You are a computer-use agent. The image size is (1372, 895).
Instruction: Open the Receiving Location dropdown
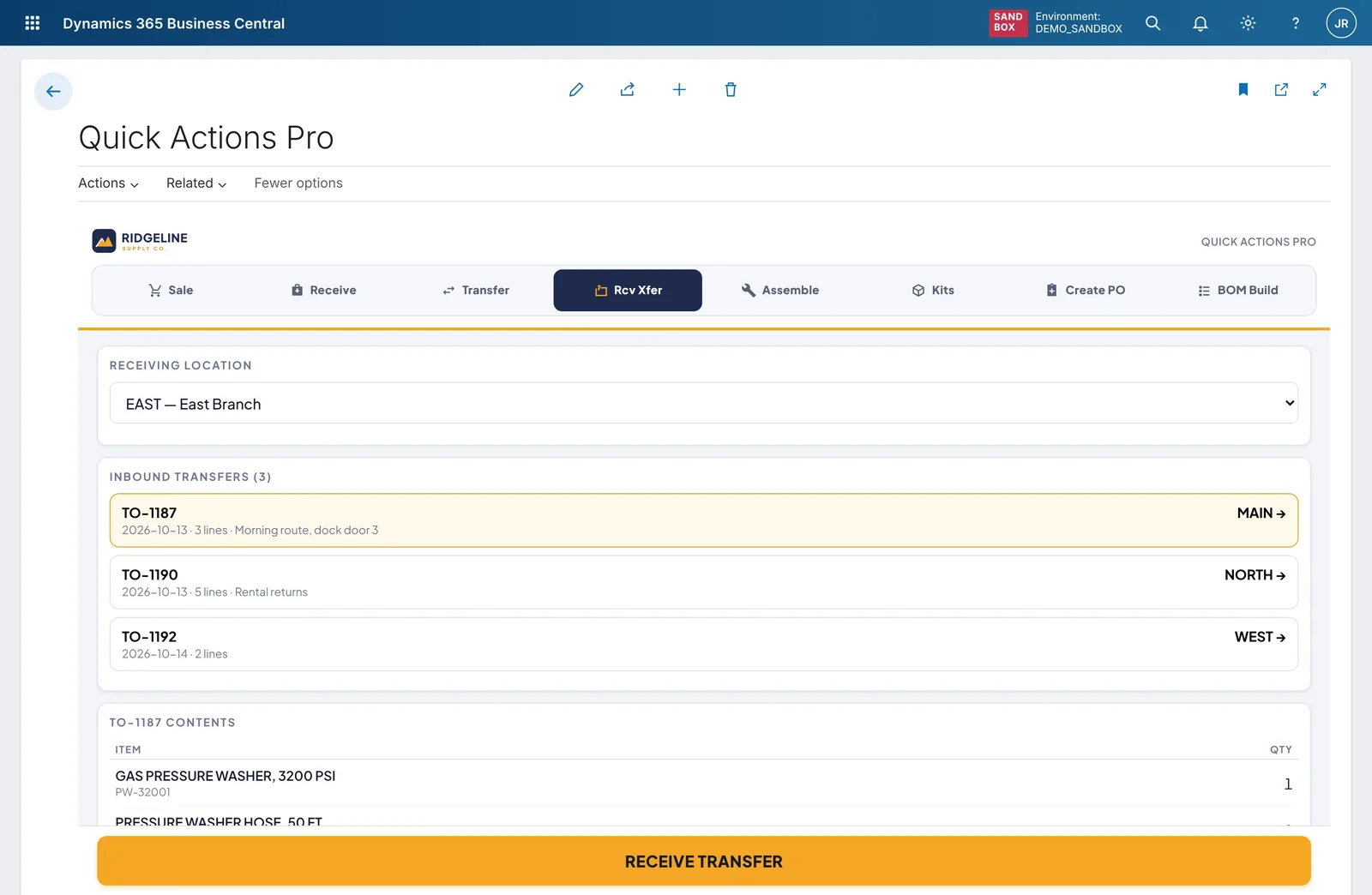tap(703, 403)
